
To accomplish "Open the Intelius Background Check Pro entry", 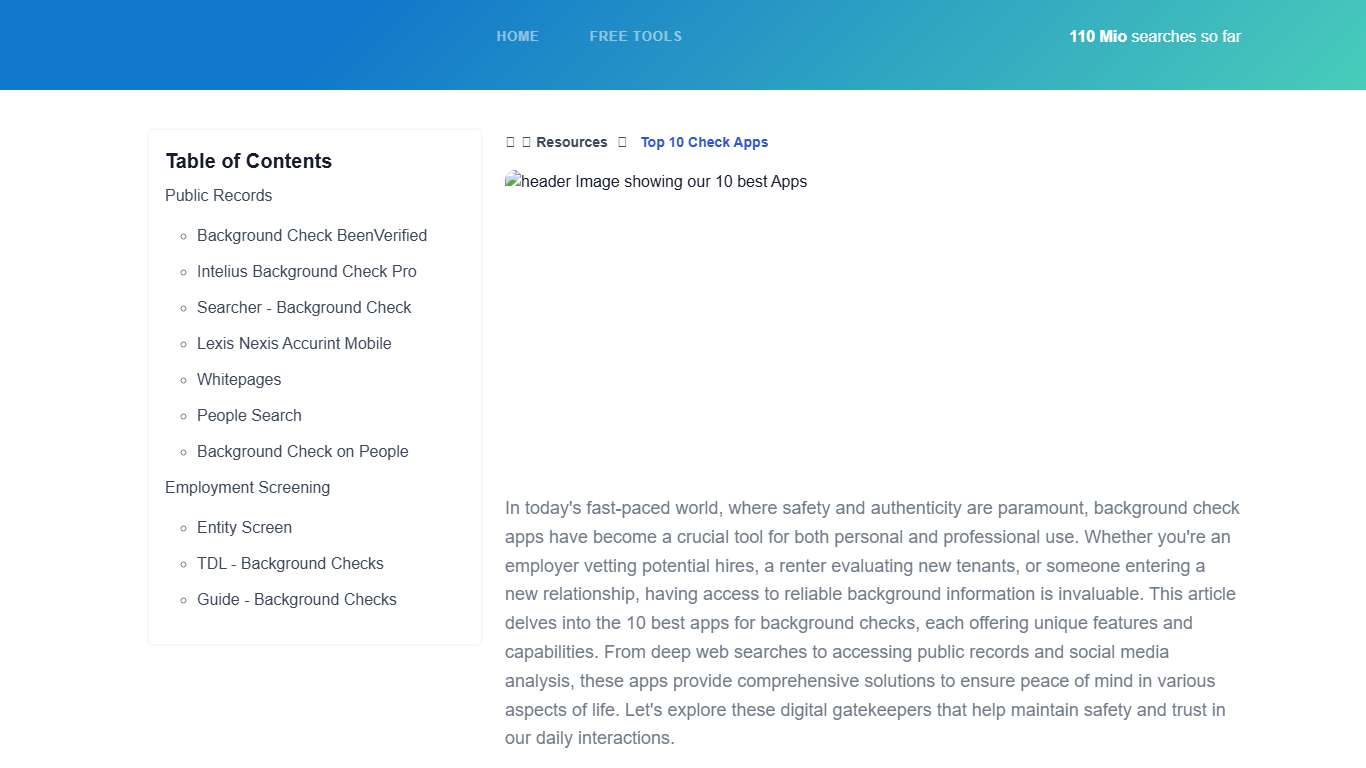I will 307,271.
